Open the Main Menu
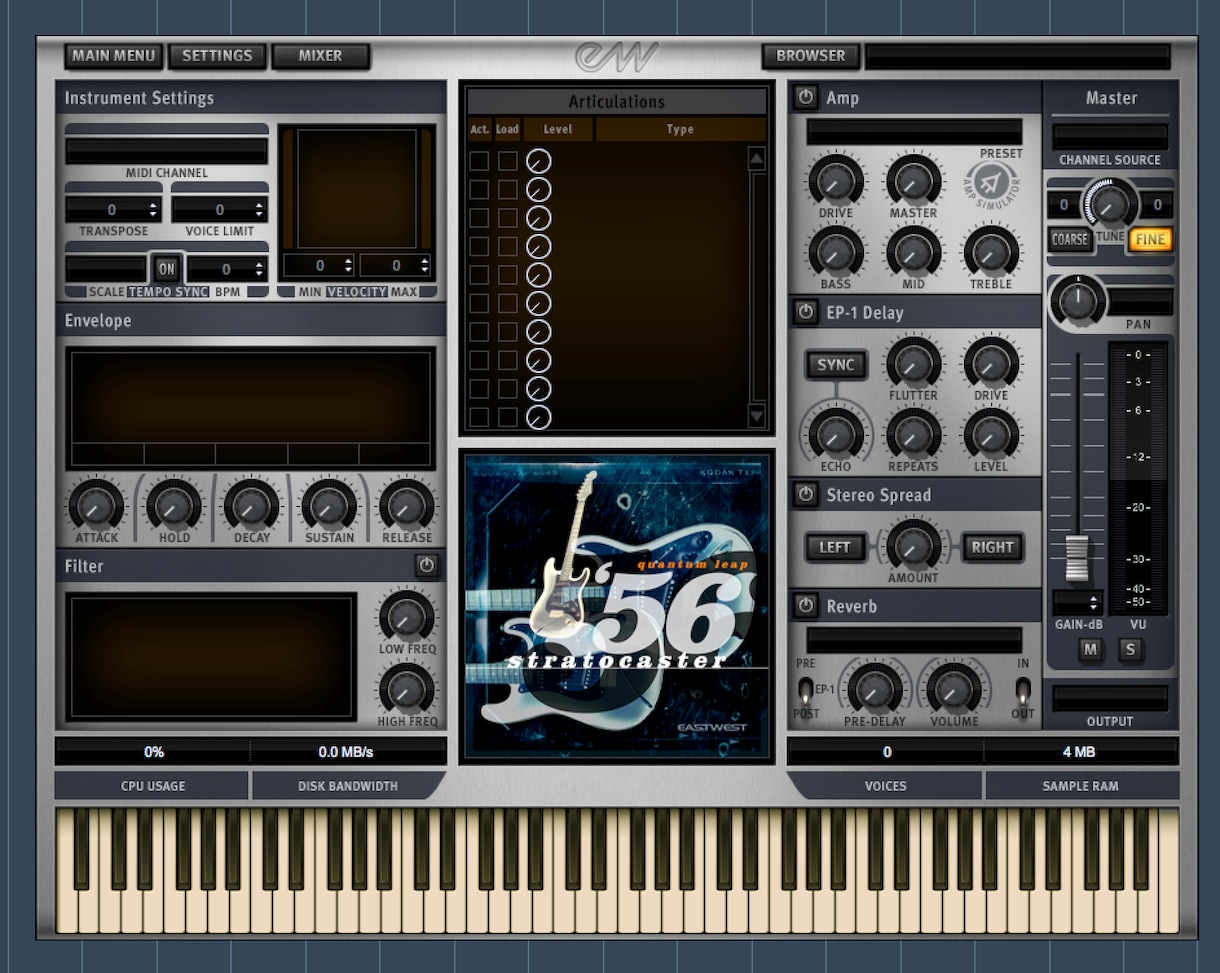The width and height of the screenshot is (1220, 973). [113, 56]
